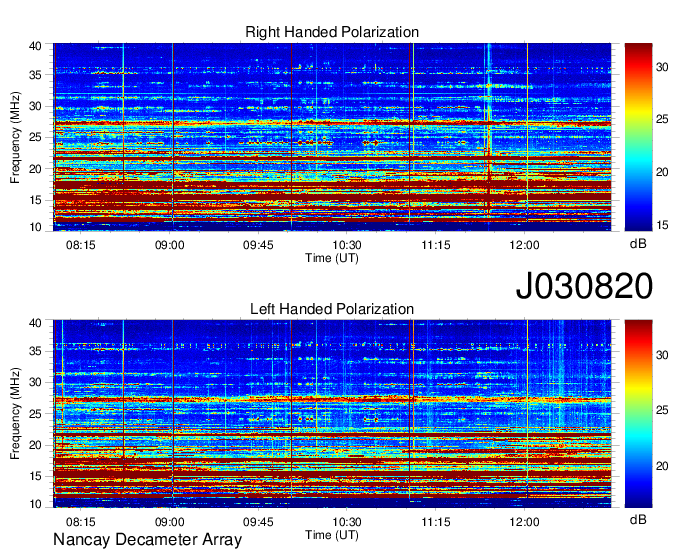The image size is (680, 552).
Task: Click the dB unit label of Right Handed color bar
Action: (638, 244)
